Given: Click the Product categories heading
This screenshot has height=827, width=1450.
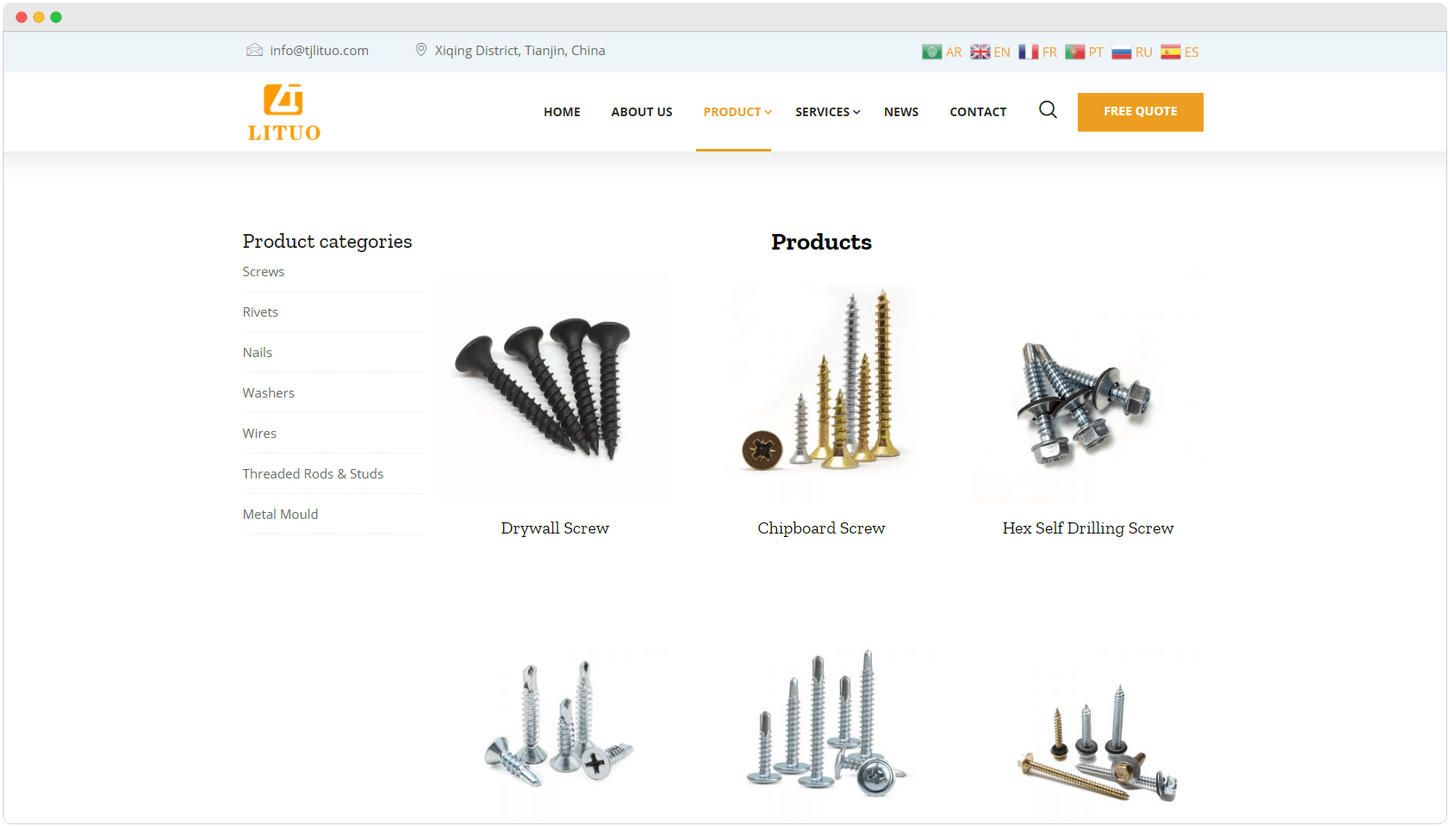Looking at the screenshot, I should pyautogui.click(x=327, y=242).
